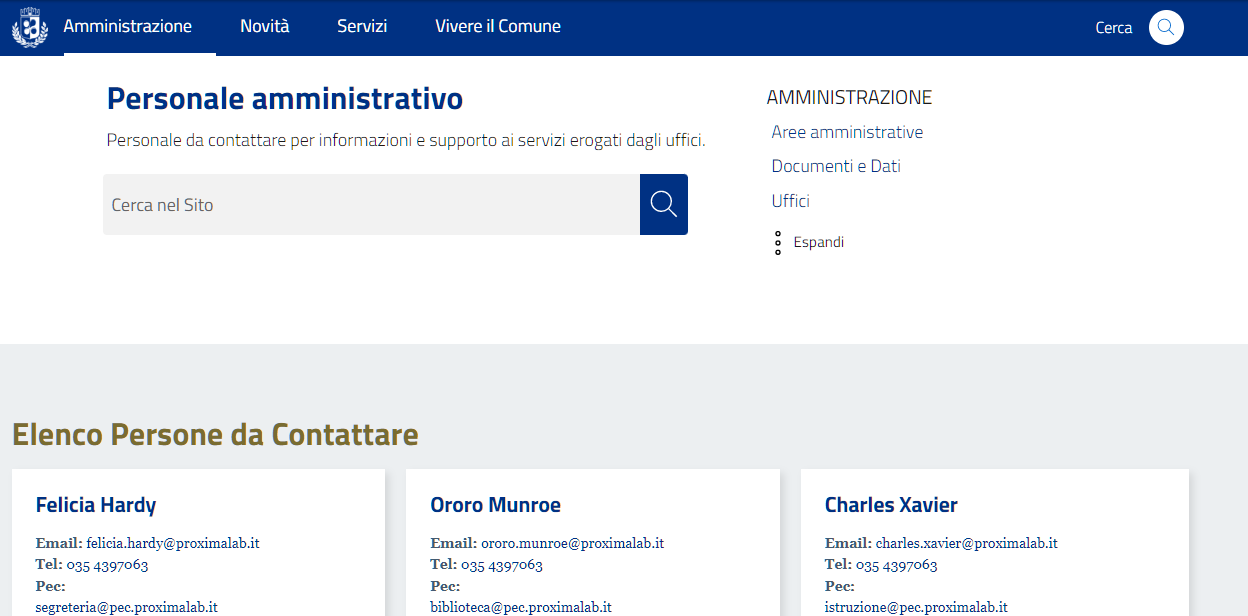Focus the Cerca nel Sito field

[371, 205]
